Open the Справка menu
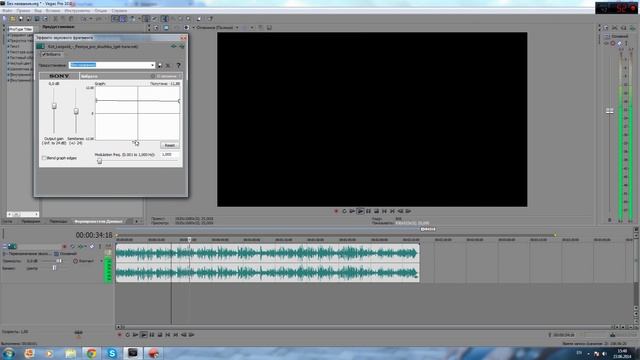Image resolution: width=640 pixels, height=360 pixels. pos(119,11)
